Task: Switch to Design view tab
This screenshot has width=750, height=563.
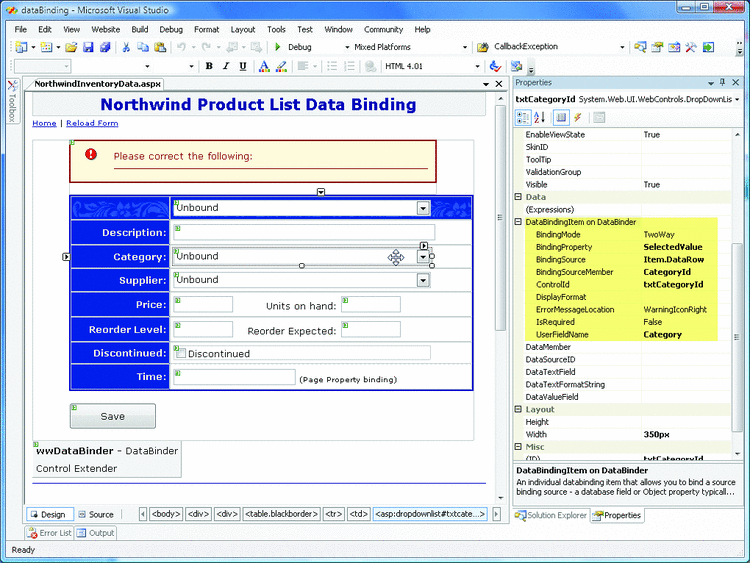Action: [50, 514]
